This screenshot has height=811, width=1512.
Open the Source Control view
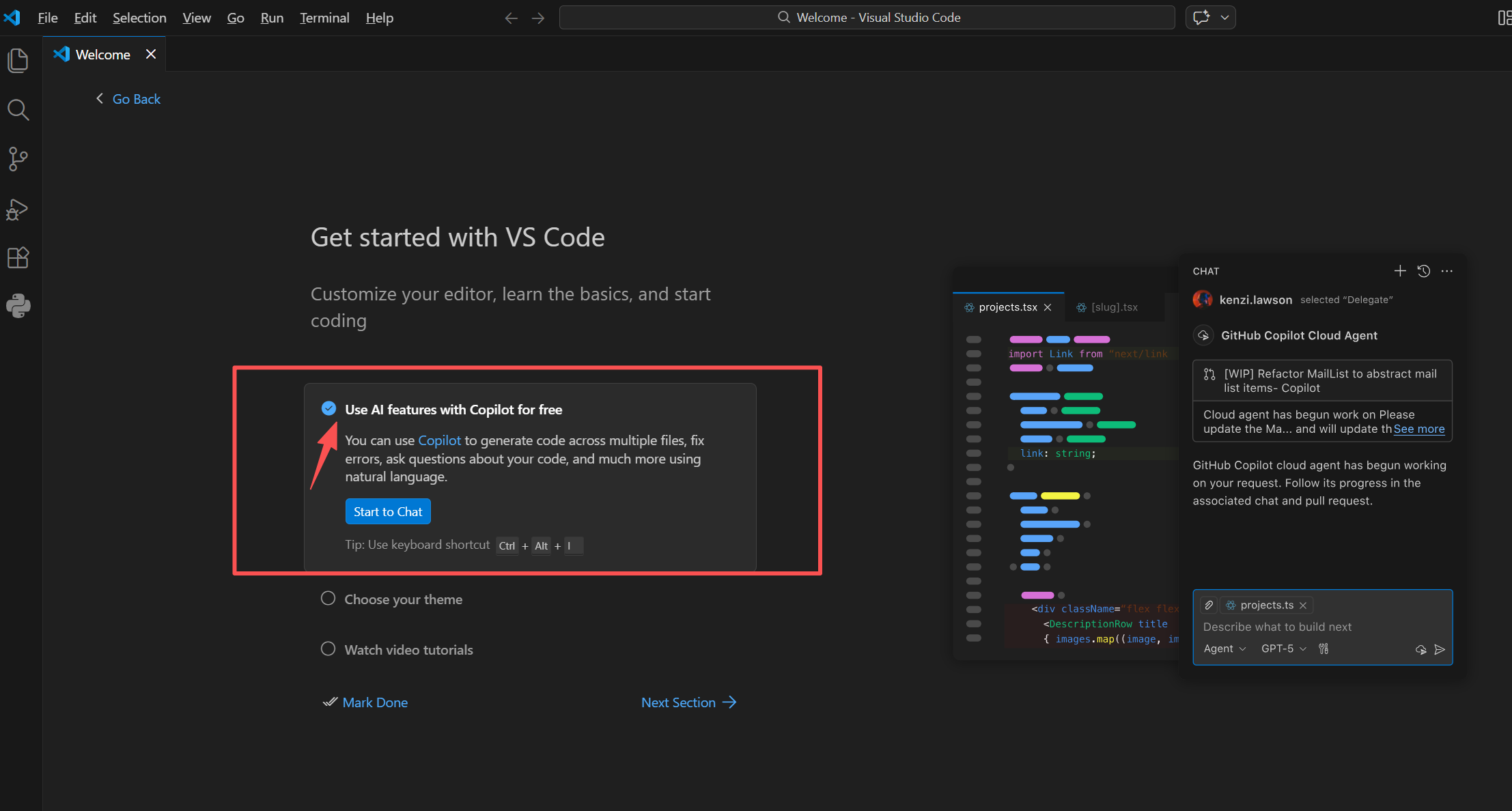point(18,159)
